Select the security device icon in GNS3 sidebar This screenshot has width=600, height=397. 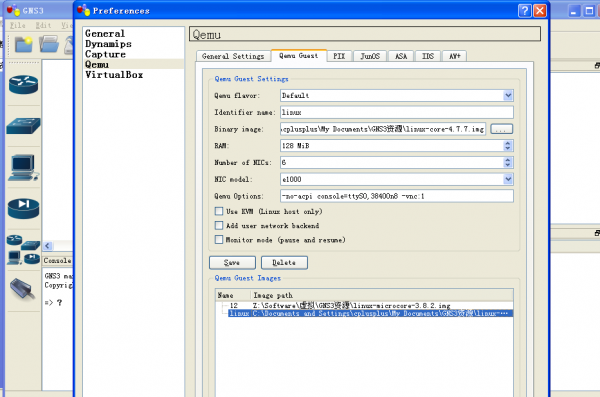[x=23, y=208]
